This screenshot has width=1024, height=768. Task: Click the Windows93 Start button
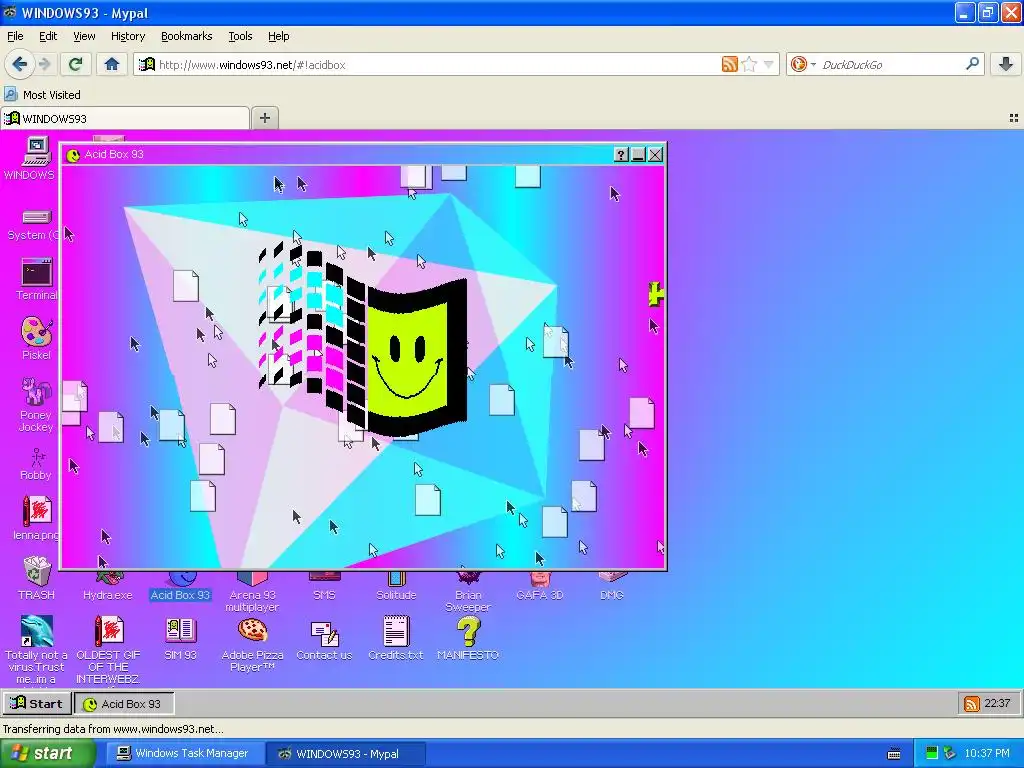tap(37, 703)
